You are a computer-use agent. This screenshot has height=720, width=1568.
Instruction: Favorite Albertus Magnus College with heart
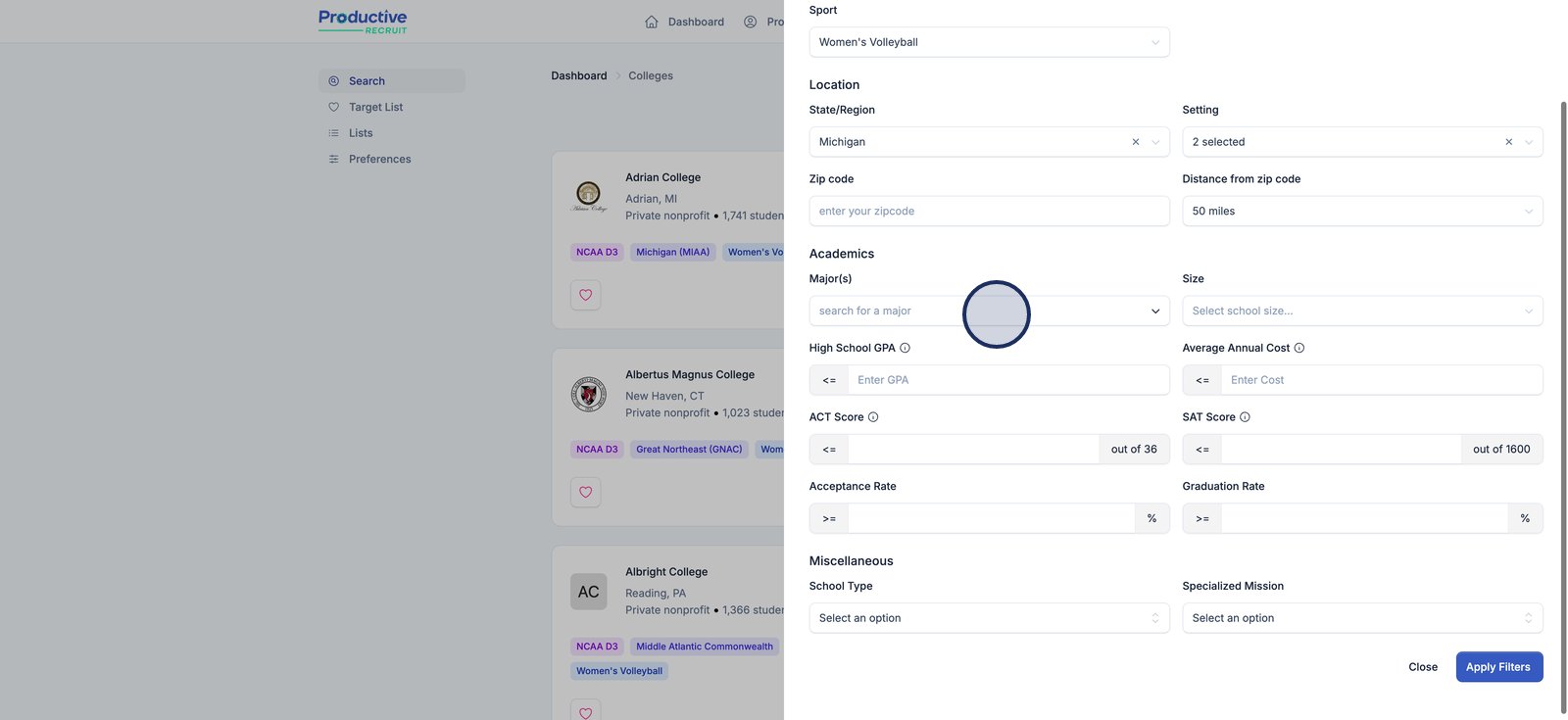pos(586,492)
